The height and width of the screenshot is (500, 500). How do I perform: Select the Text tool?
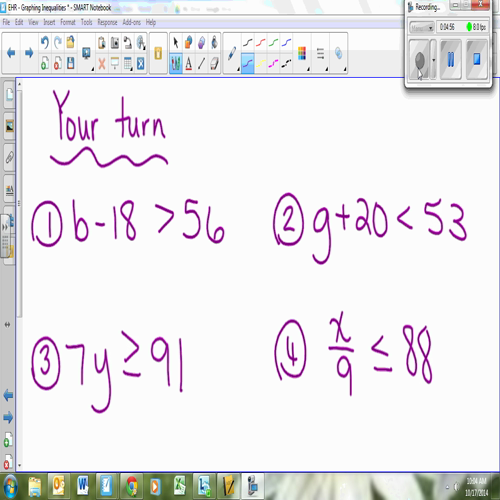(188, 63)
